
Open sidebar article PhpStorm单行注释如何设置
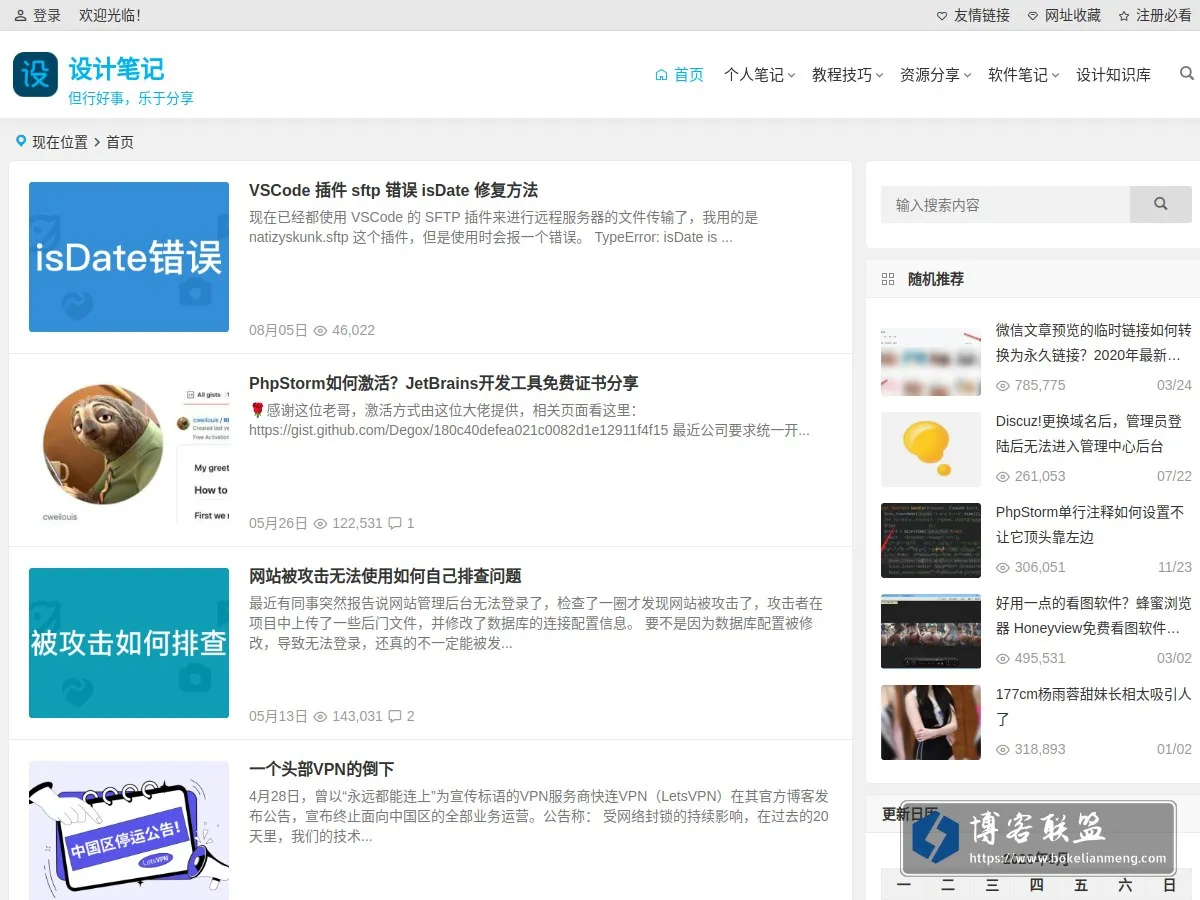[x=1090, y=524]
